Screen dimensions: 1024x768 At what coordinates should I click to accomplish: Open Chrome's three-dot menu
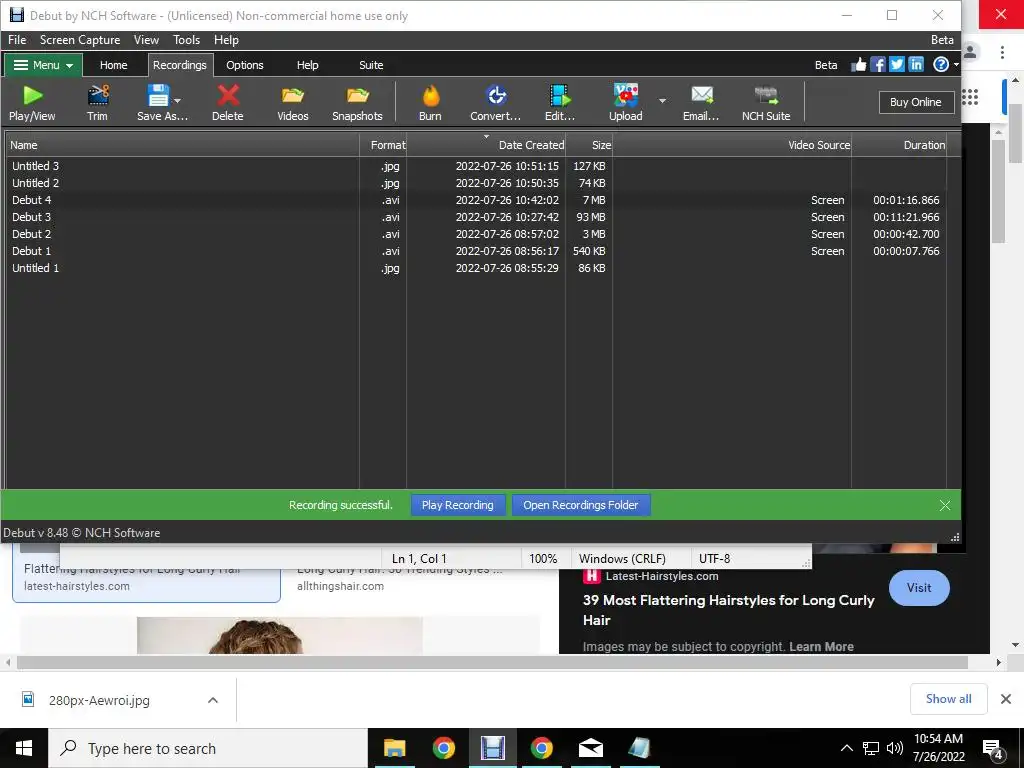click(x=1002, y=52)
